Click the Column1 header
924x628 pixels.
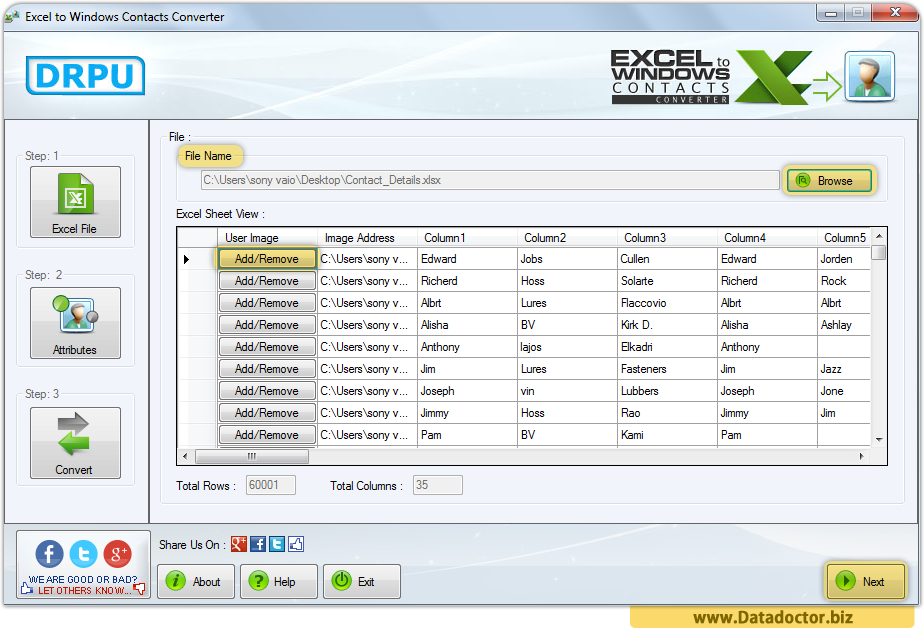(467, 238)
